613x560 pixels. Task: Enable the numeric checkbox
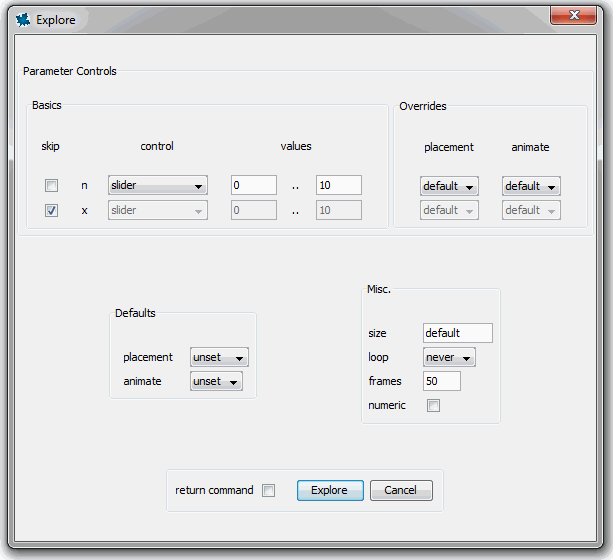click(433, 405)
